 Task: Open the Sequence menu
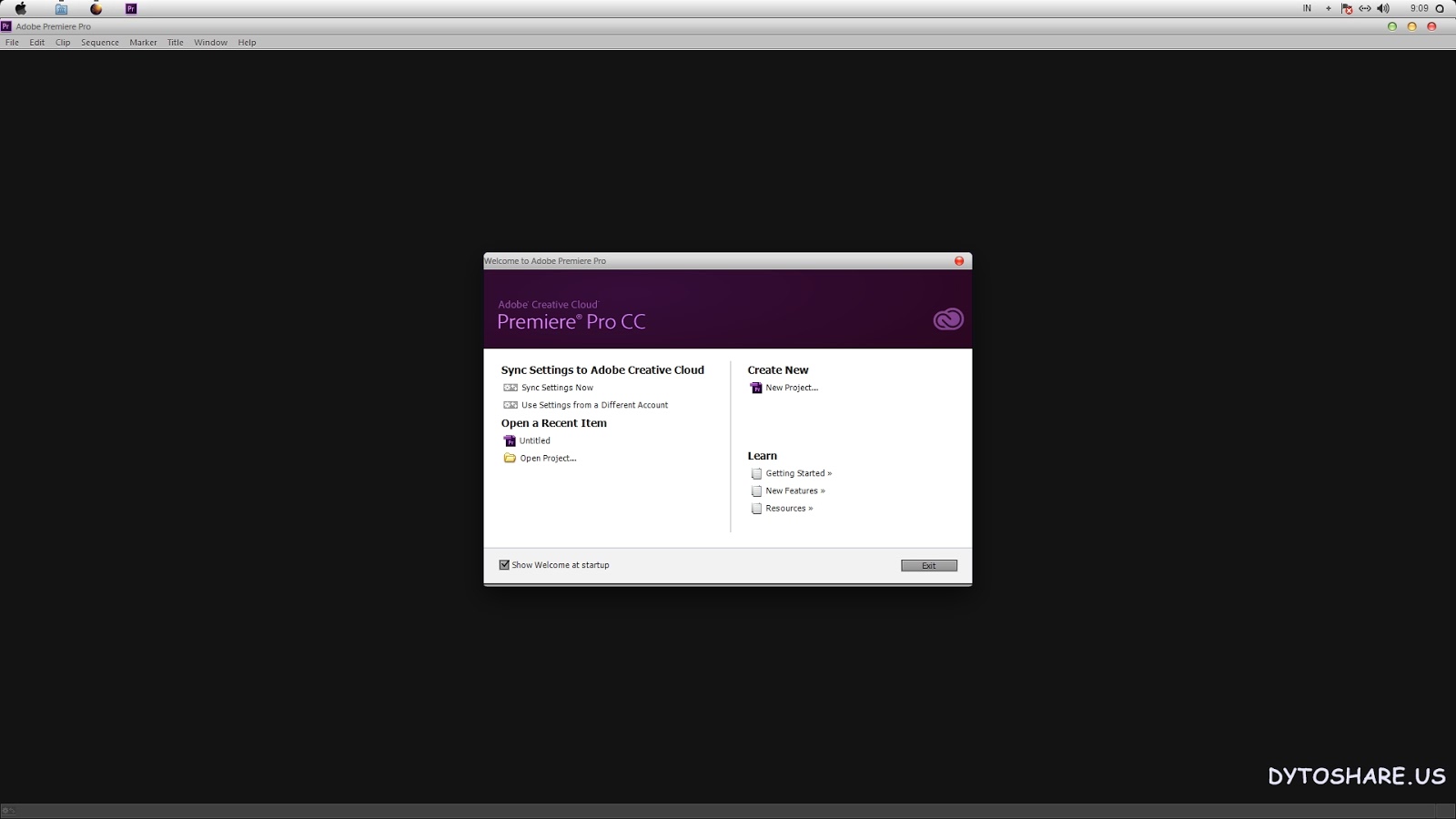pos(100,43)
